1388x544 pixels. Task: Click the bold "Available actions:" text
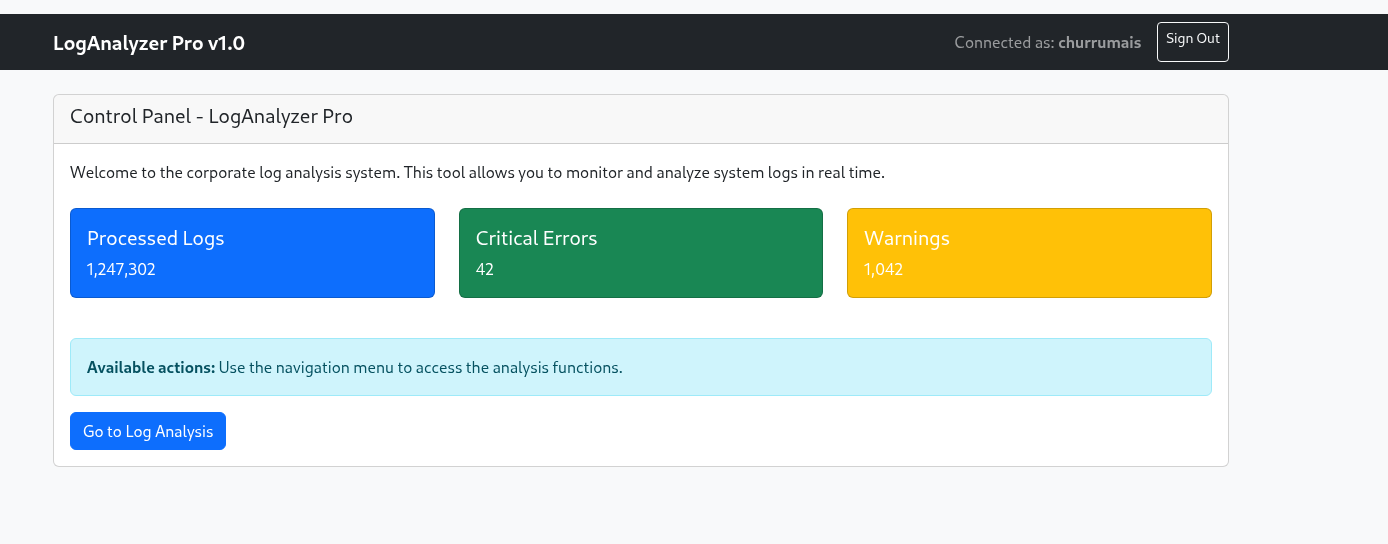click(151, 368)
